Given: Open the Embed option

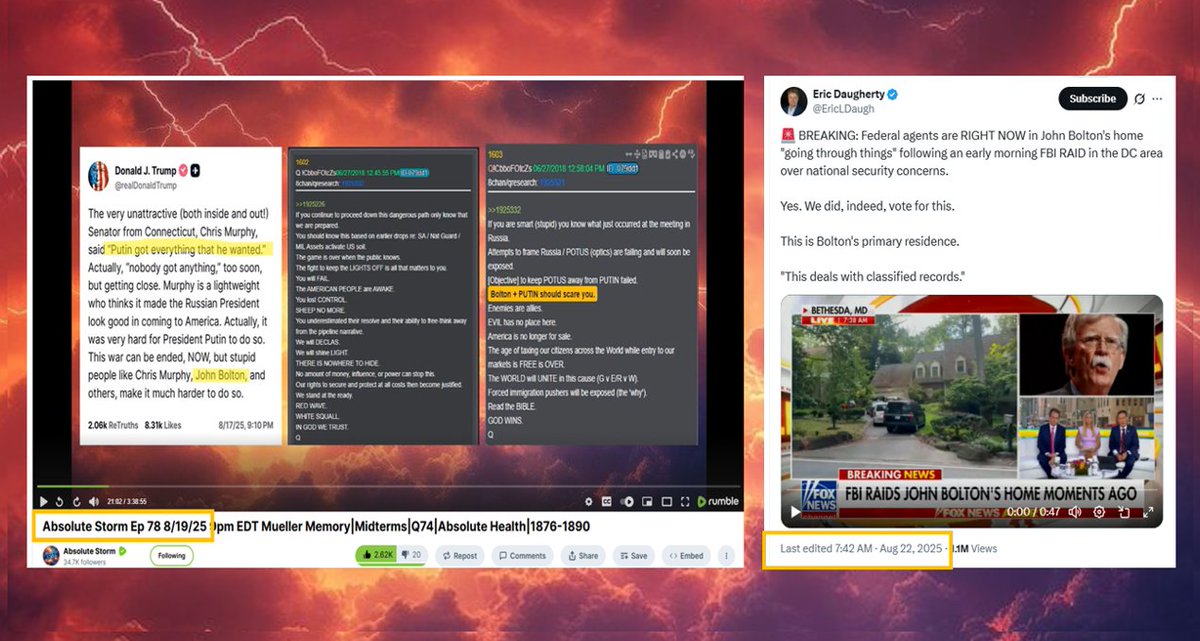Looking at the screenshot, I should (686, 555).
